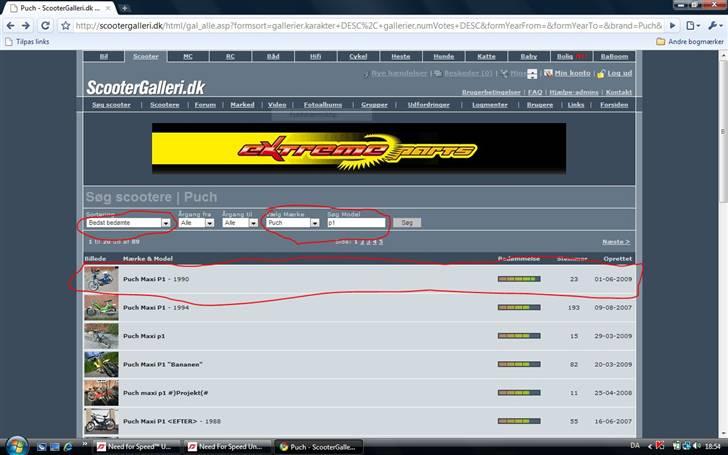Go to Forsiden link
The image size is (728, 455).
(614, 105)
